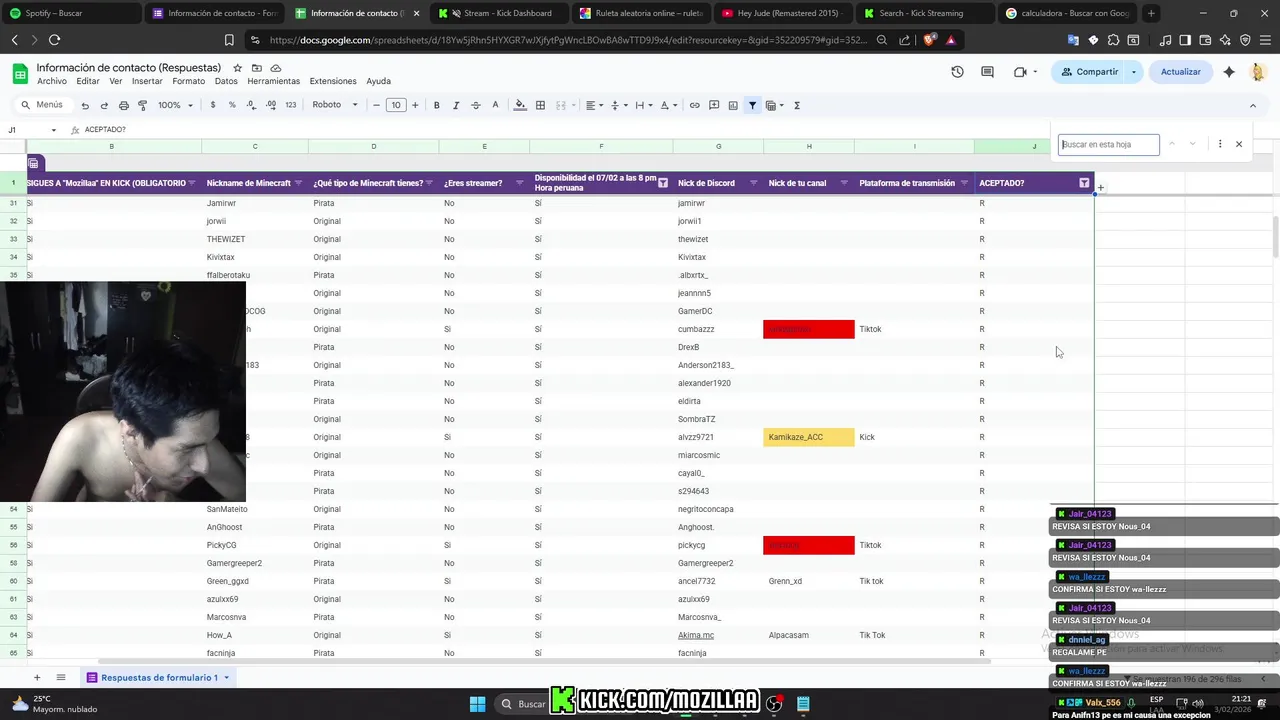This screenshot has width=1280, height=720.
Task: Activate the paint format tool
Action: pos(143,105)
